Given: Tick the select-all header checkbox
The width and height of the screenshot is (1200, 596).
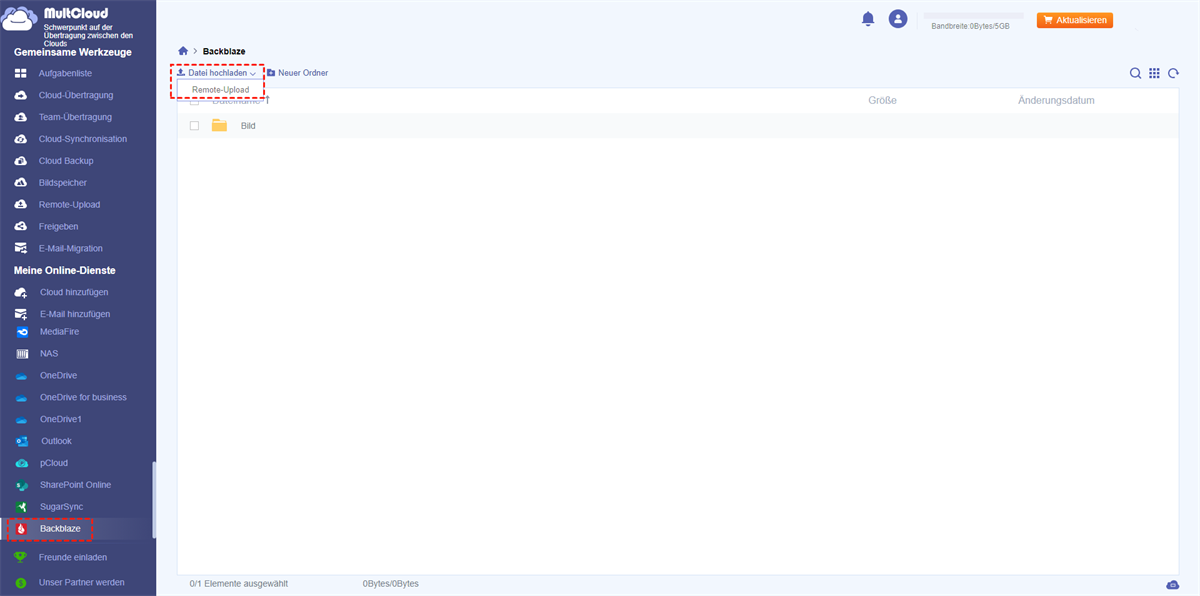Looking at the screenshot, I should tap(194, 100).
